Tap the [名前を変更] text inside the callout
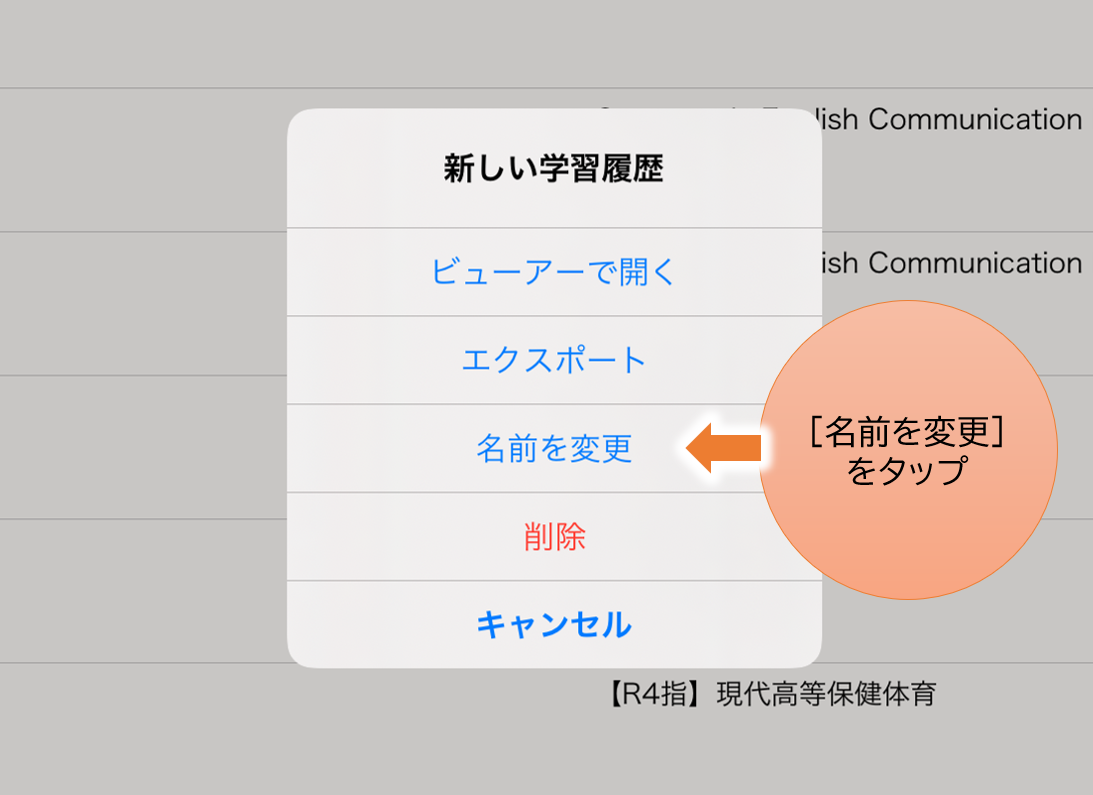This screenshot has width=1093, height=795. pos(907,432)
